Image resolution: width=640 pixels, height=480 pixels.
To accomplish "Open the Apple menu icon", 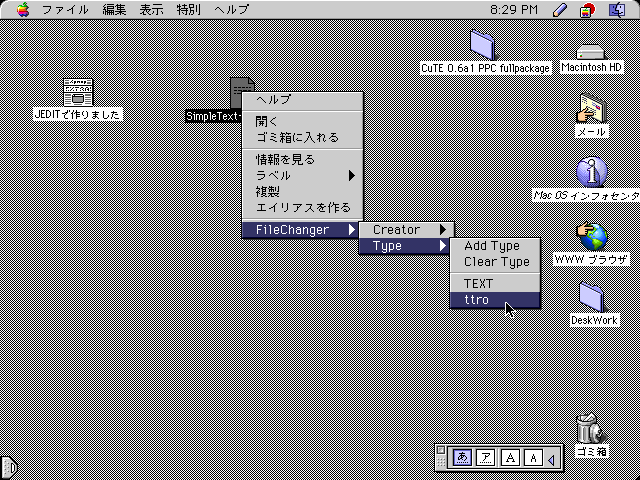I will [23, 9].
